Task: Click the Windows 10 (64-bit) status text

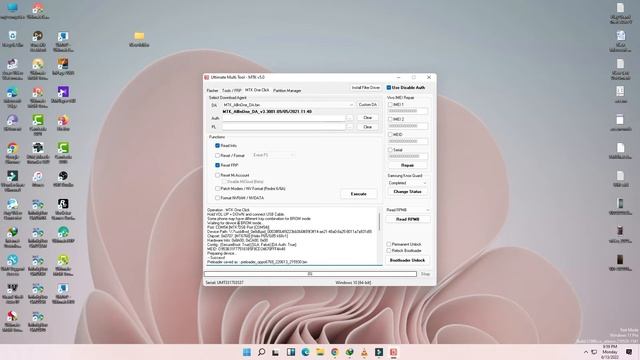Action: click(x=353, y=282)
